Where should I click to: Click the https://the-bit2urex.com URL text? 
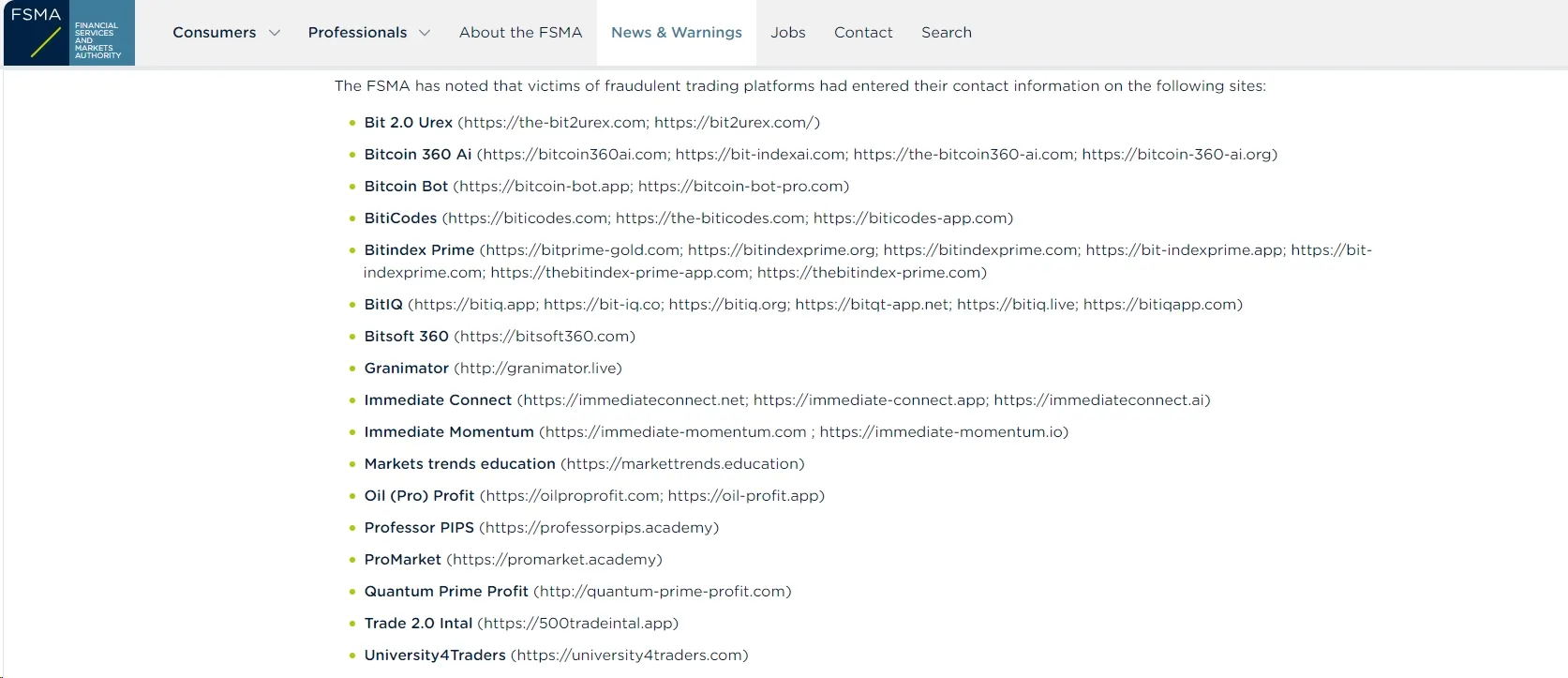point(554,123)
